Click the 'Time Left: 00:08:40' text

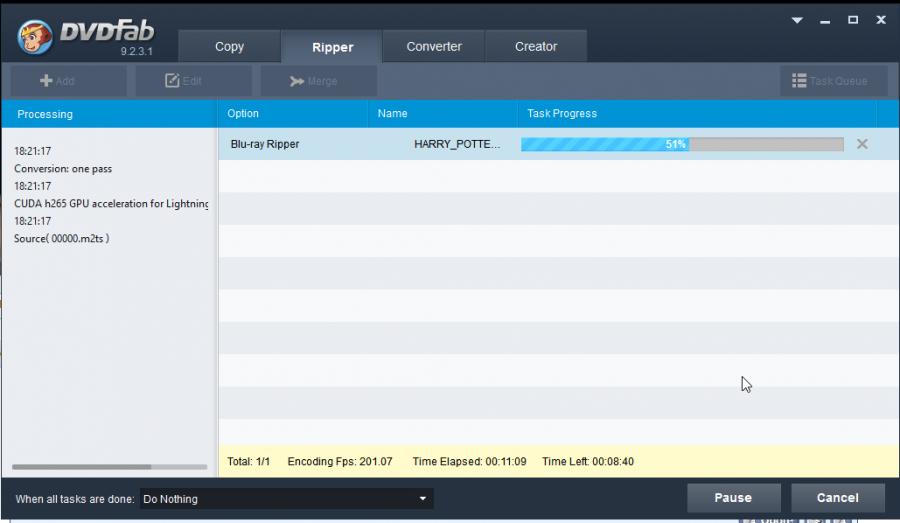point(588,462)
